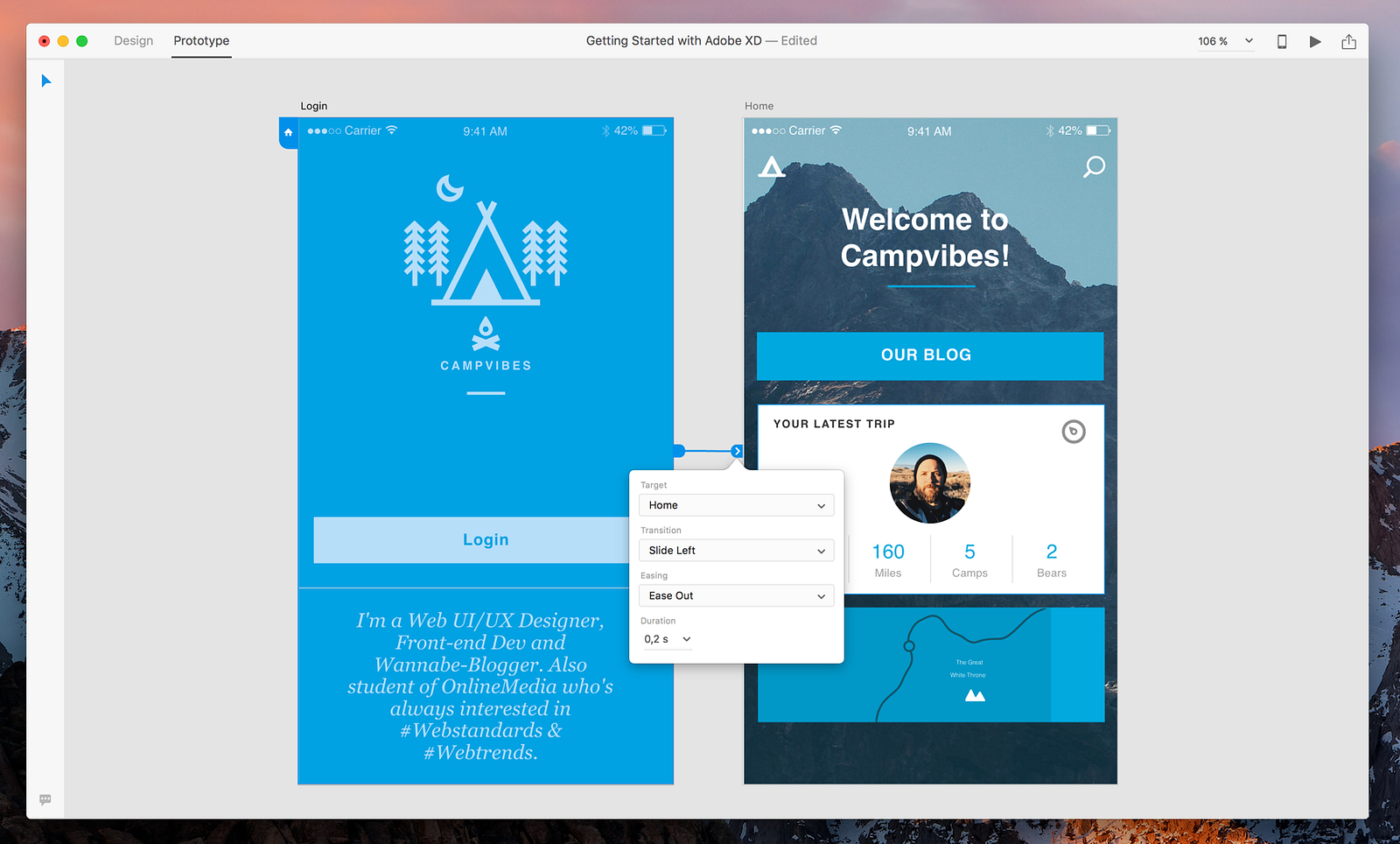This screenshot has width=1400, height=844.
Task: Select the Login artboard title label
Action: 314,106
